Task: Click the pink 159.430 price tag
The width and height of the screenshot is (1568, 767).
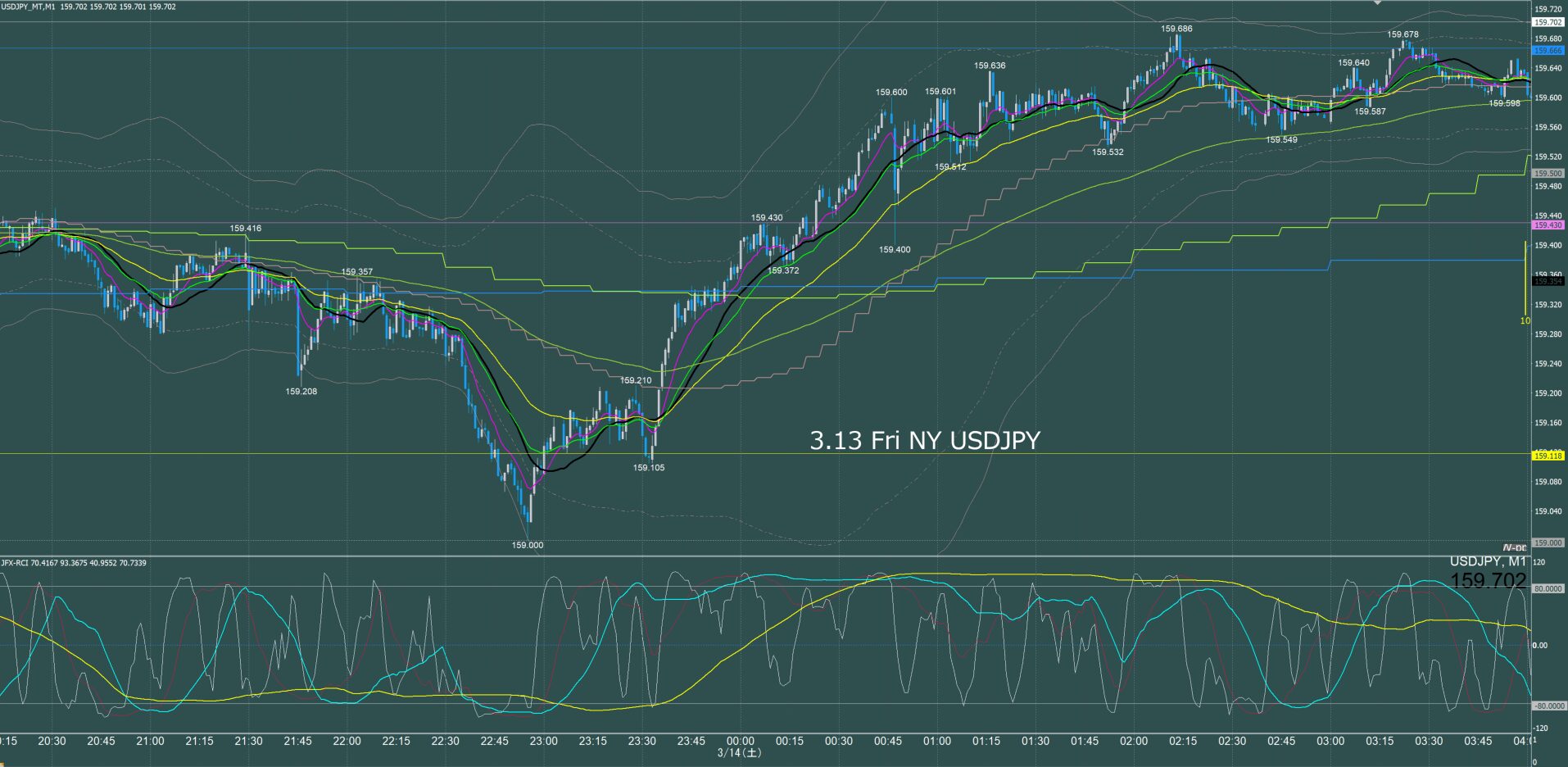Action: point(1548,225)
